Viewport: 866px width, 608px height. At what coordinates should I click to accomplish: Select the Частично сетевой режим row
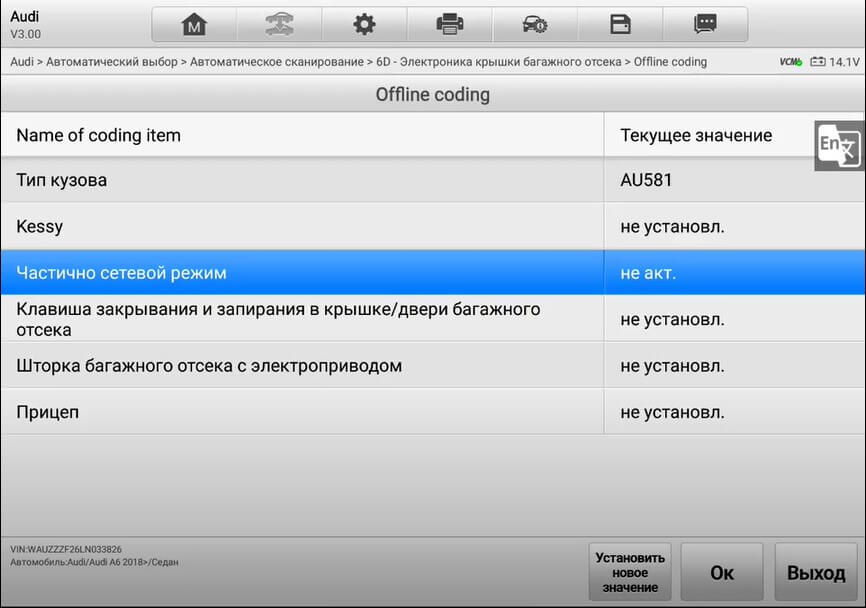(433, 272)
